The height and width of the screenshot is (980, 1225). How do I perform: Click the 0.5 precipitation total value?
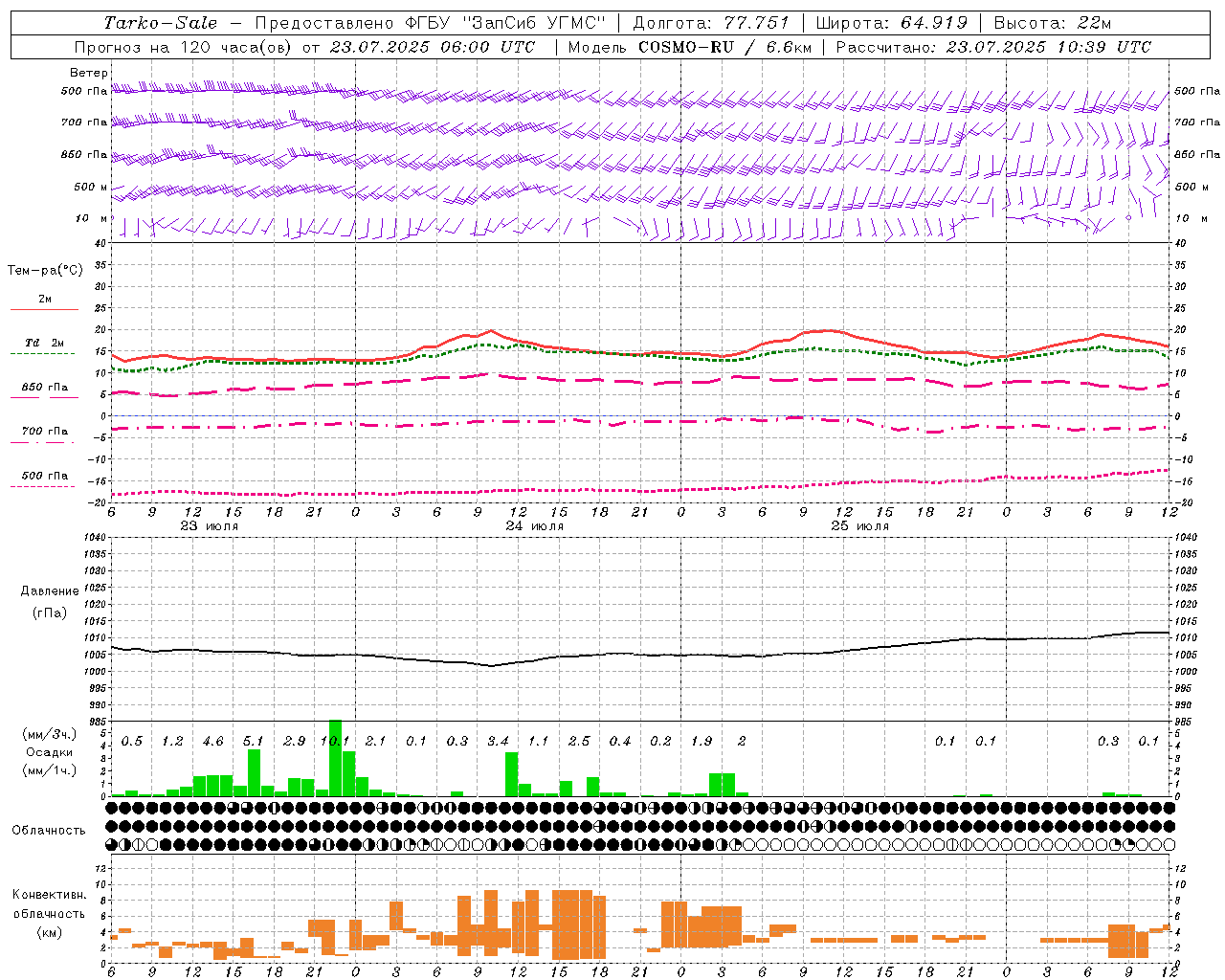(x=132, y=741)
